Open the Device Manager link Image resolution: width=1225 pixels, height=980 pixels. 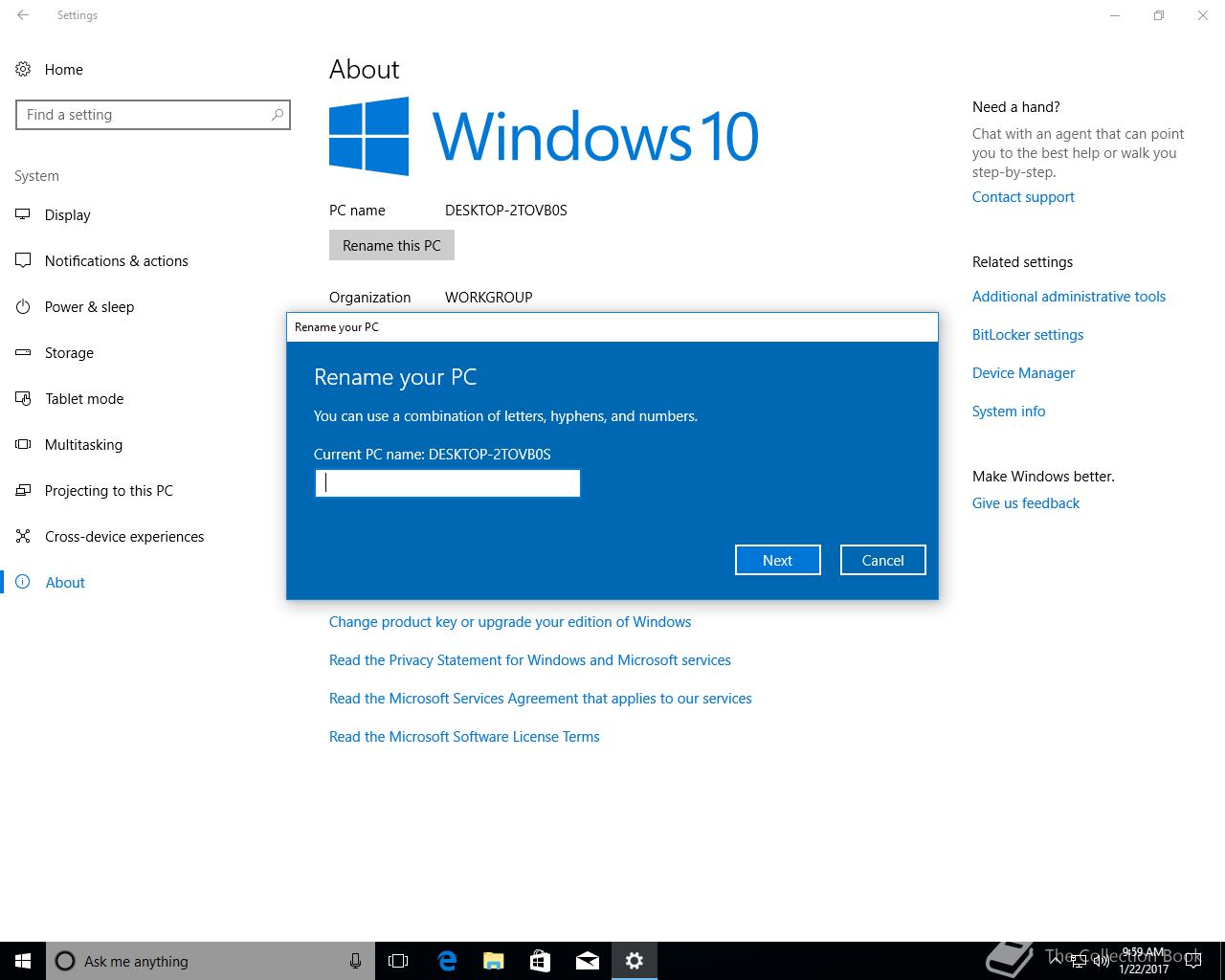point(1023,373)
